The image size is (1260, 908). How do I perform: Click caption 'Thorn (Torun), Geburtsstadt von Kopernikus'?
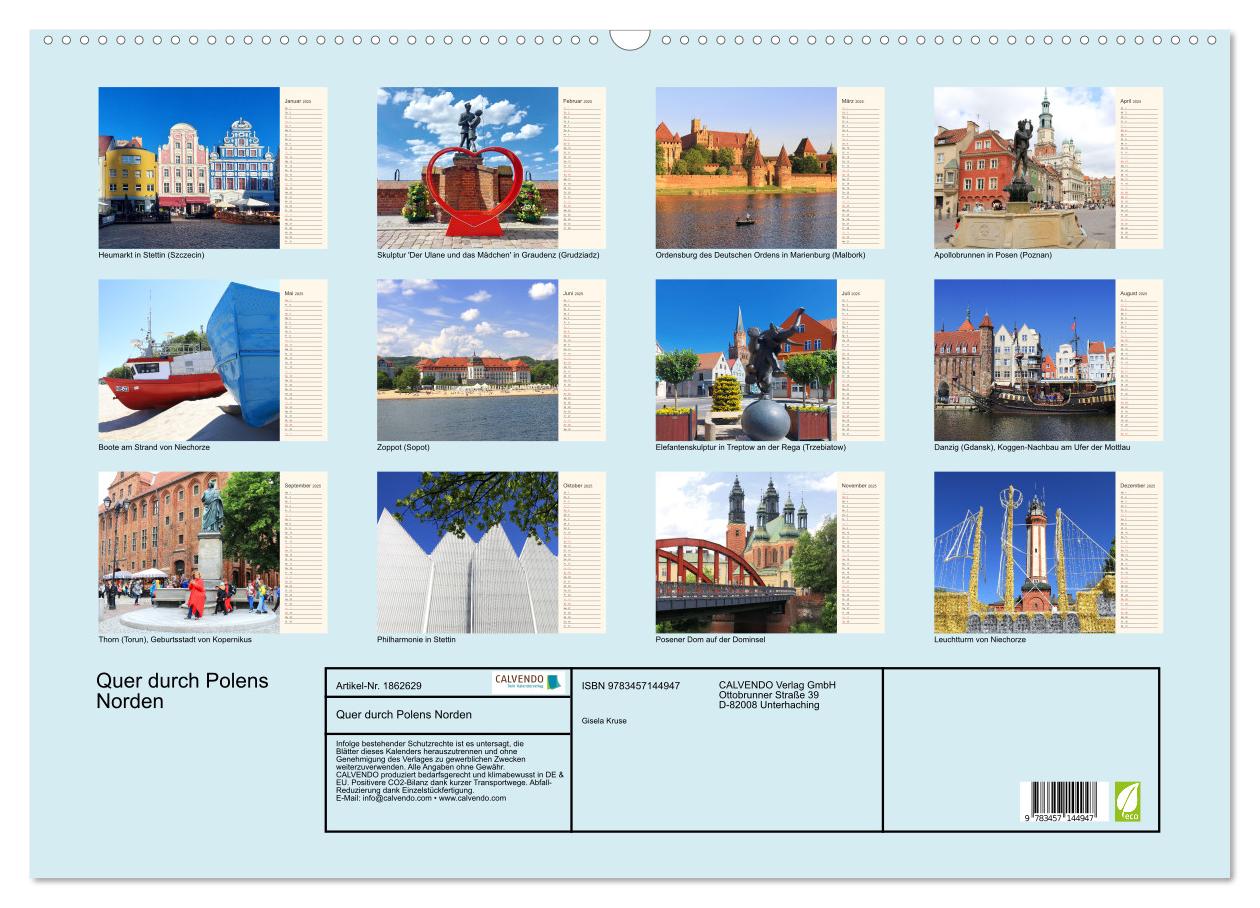tap(175, 639)
